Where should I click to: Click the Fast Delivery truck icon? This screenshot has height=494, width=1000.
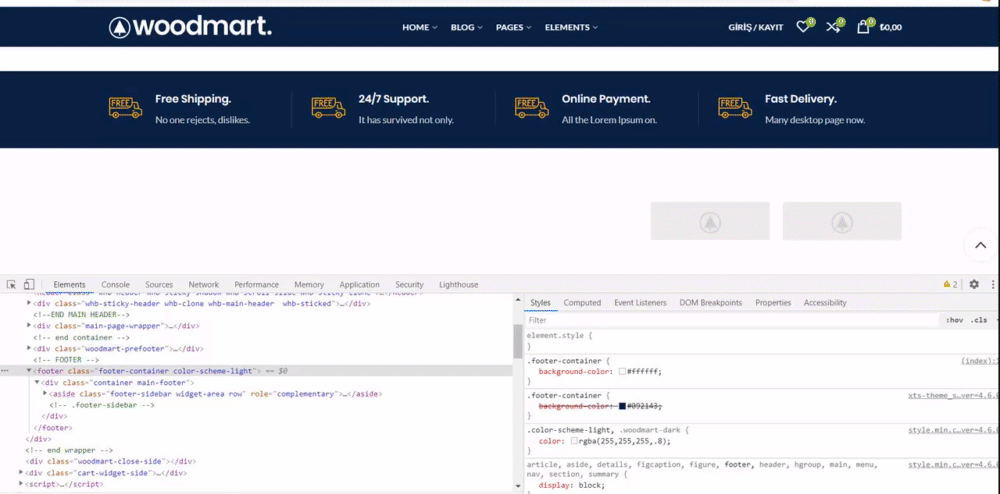point(735,108)
